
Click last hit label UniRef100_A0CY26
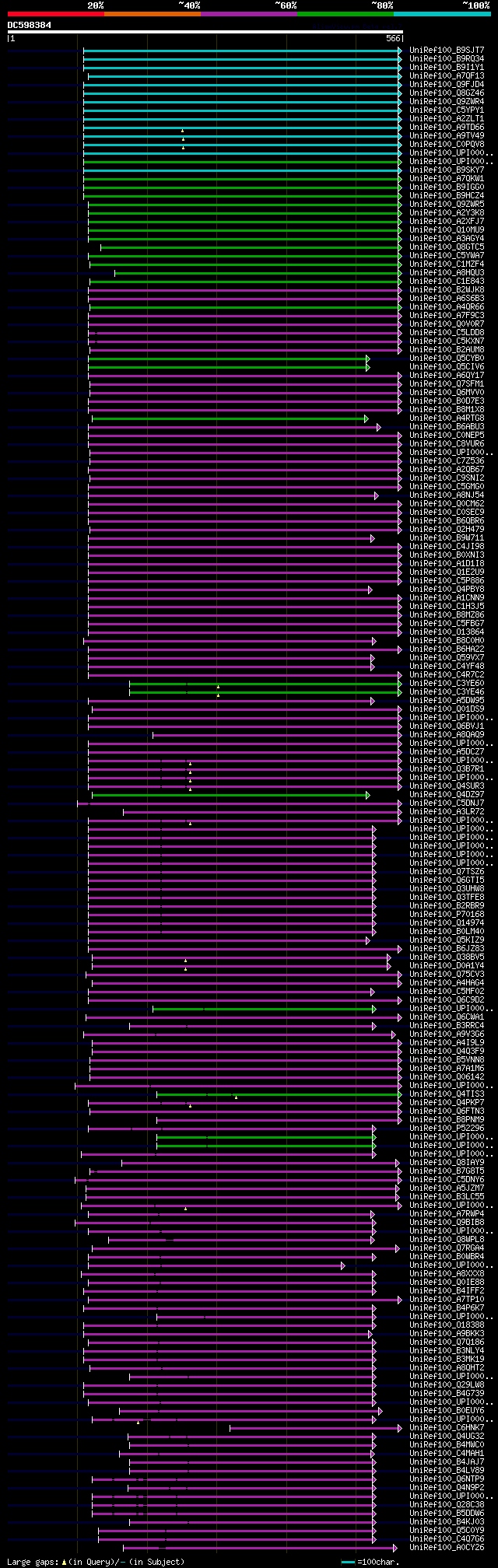click(x=447, y=1548)
